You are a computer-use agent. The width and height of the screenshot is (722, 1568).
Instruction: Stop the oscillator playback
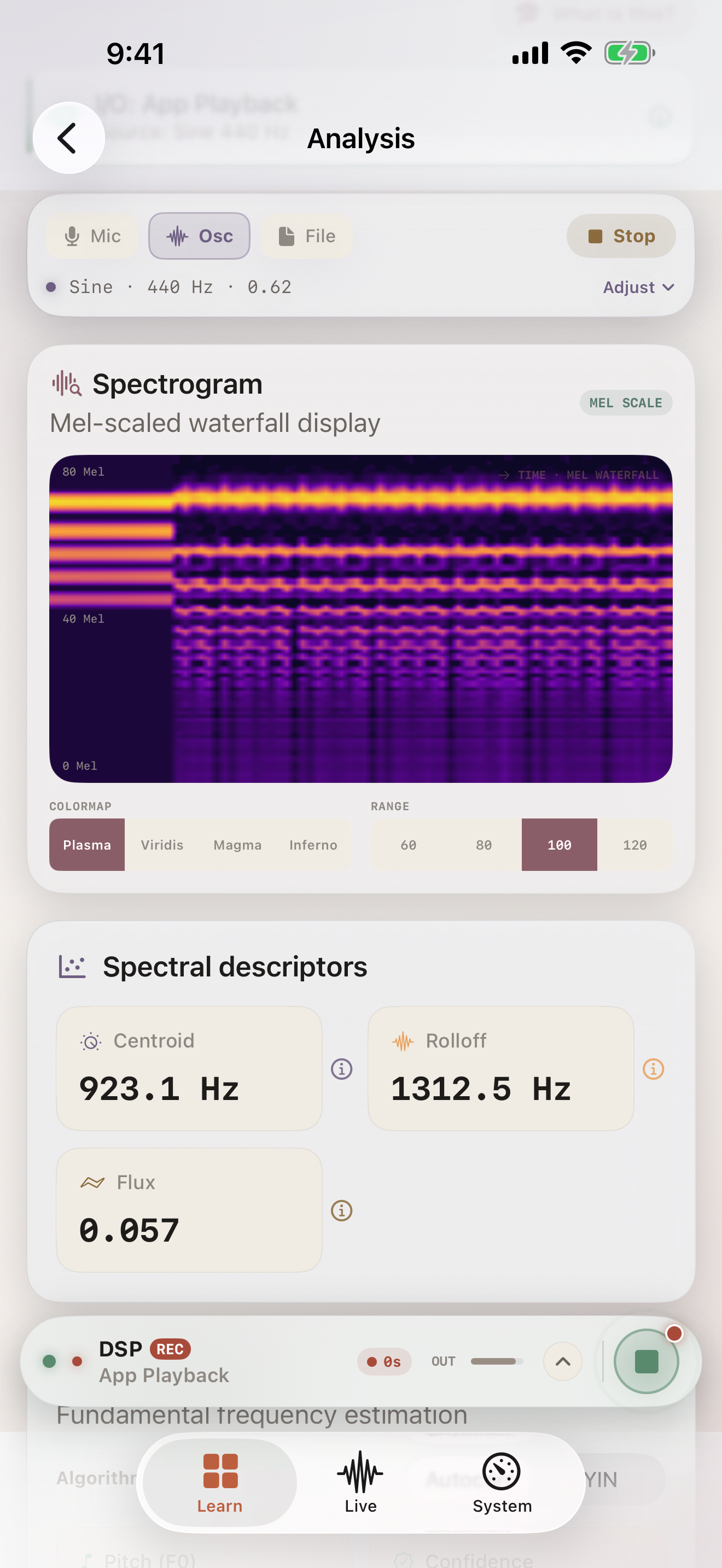[621, 236]
